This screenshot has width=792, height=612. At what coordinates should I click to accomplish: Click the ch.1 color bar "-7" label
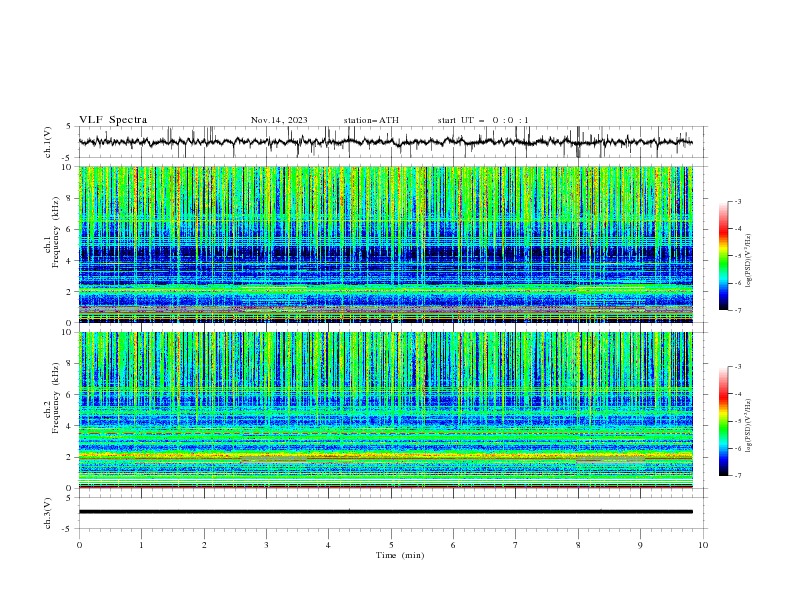tap(737, 310)
